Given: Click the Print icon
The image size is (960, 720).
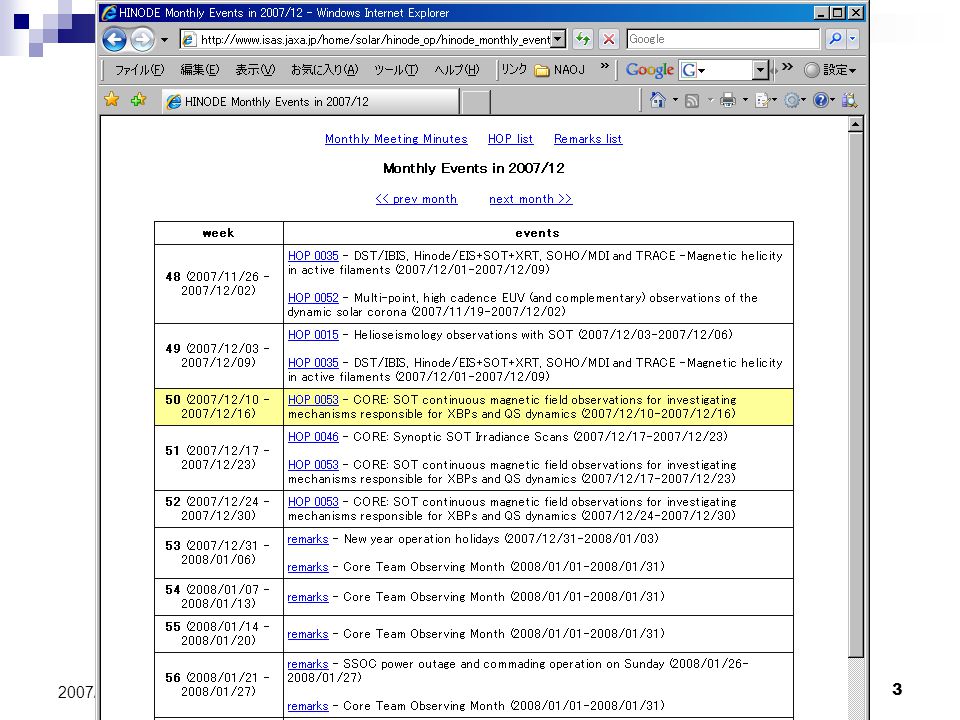Looking at the screenshot, I should click(727, 100).
